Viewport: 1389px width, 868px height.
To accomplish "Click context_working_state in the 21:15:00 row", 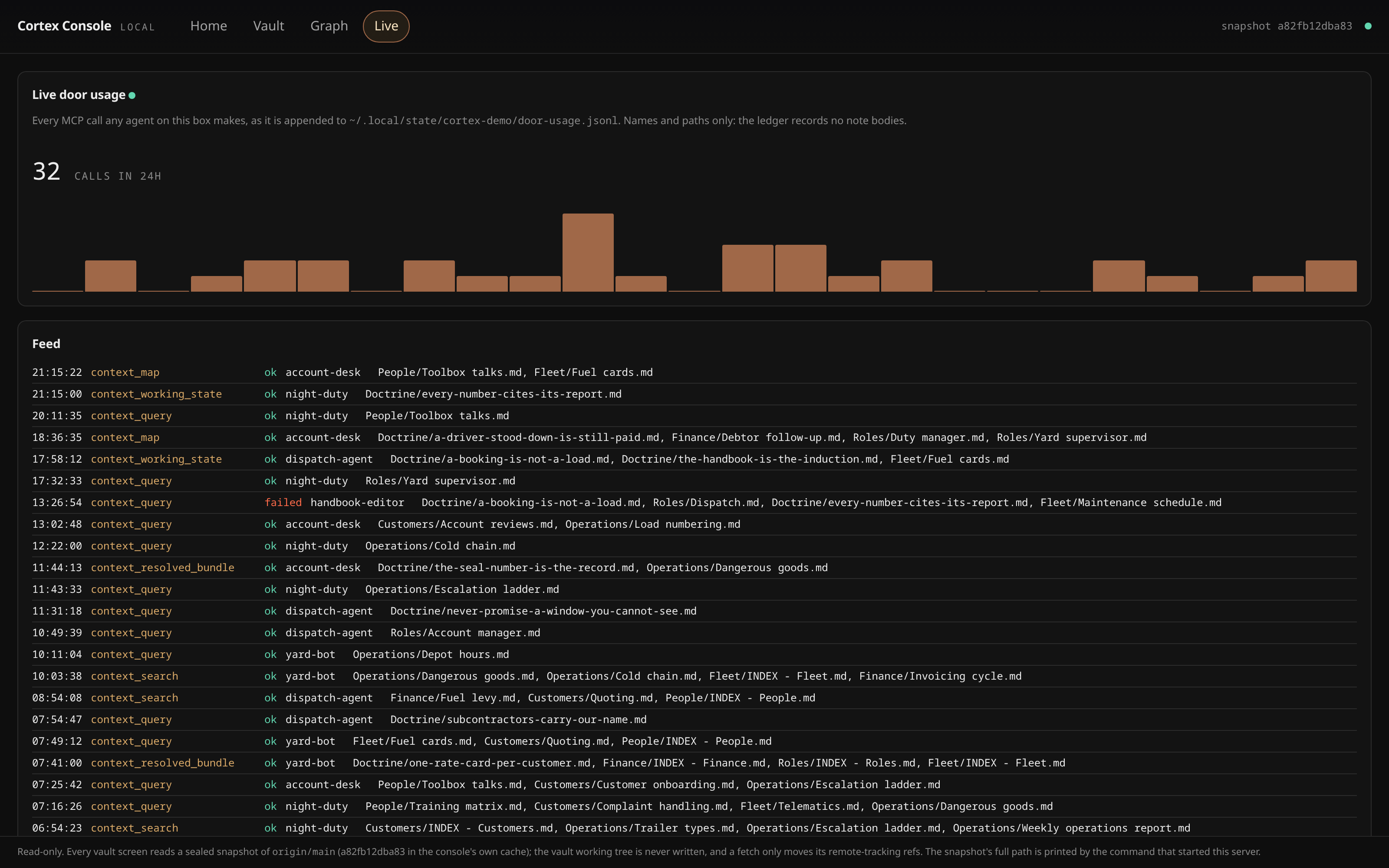I will (156, 395).
